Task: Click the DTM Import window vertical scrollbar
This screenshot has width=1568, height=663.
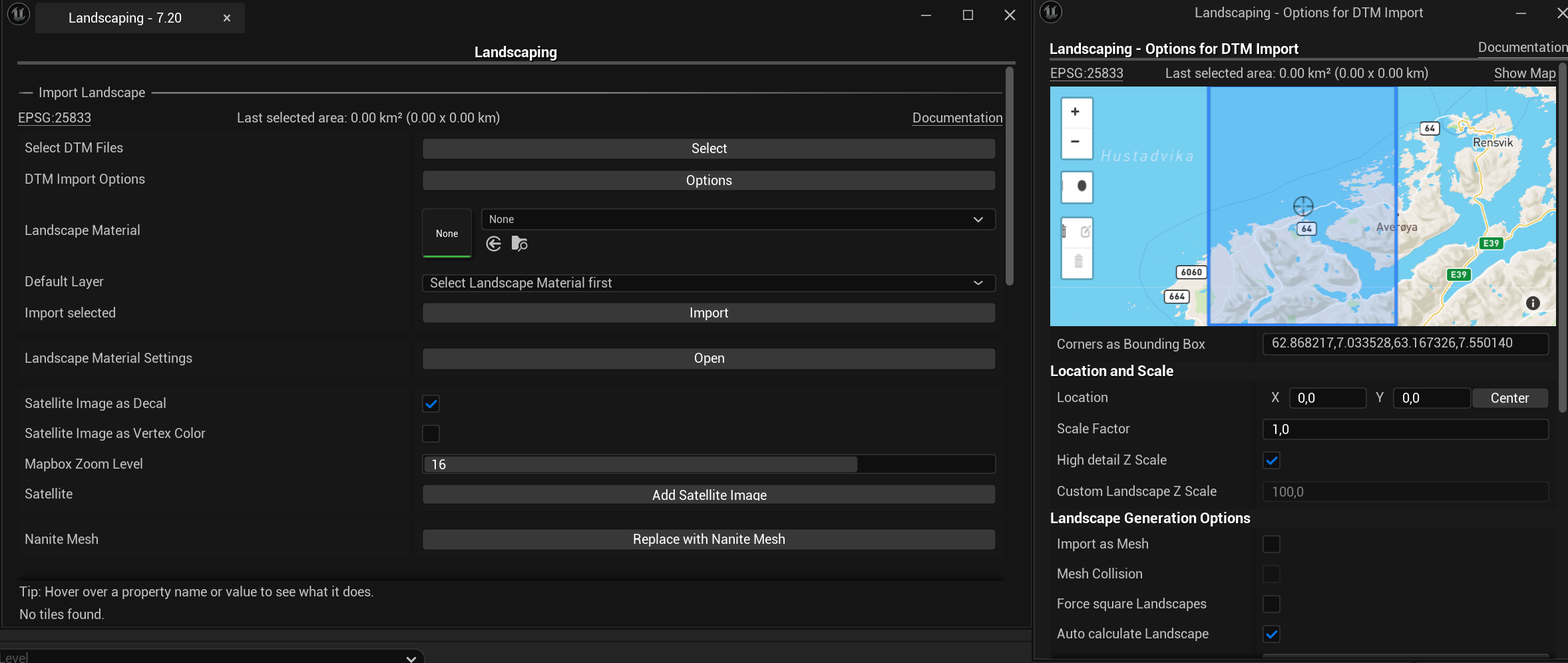Action: (x=1563, y=236)
